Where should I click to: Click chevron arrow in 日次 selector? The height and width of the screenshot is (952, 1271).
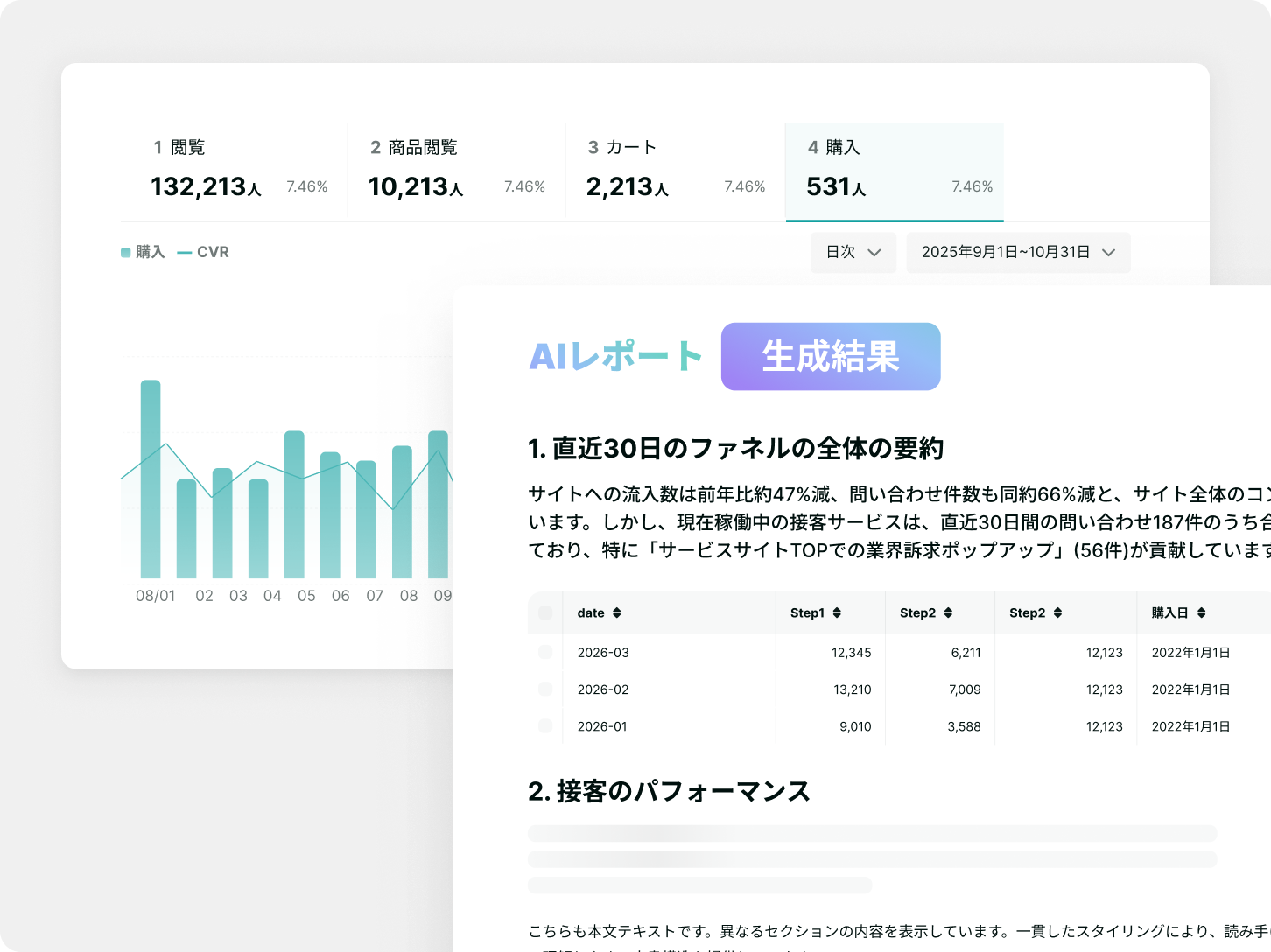point(874,252)
